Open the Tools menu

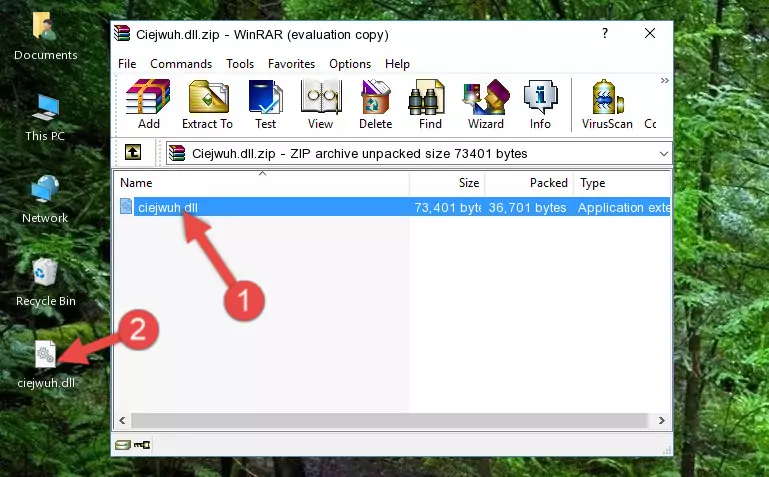click(240, 64)
